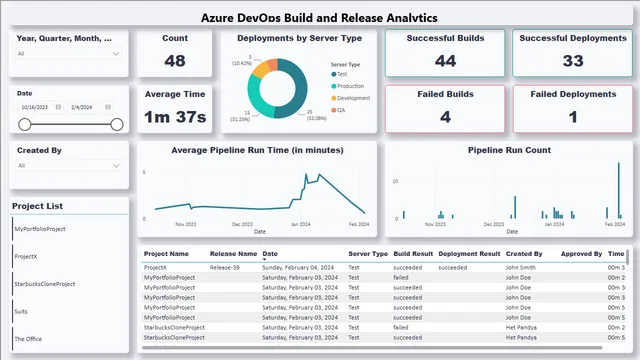Click the Test legend color marker
640x360 pixels.
(x=333, y=74)
